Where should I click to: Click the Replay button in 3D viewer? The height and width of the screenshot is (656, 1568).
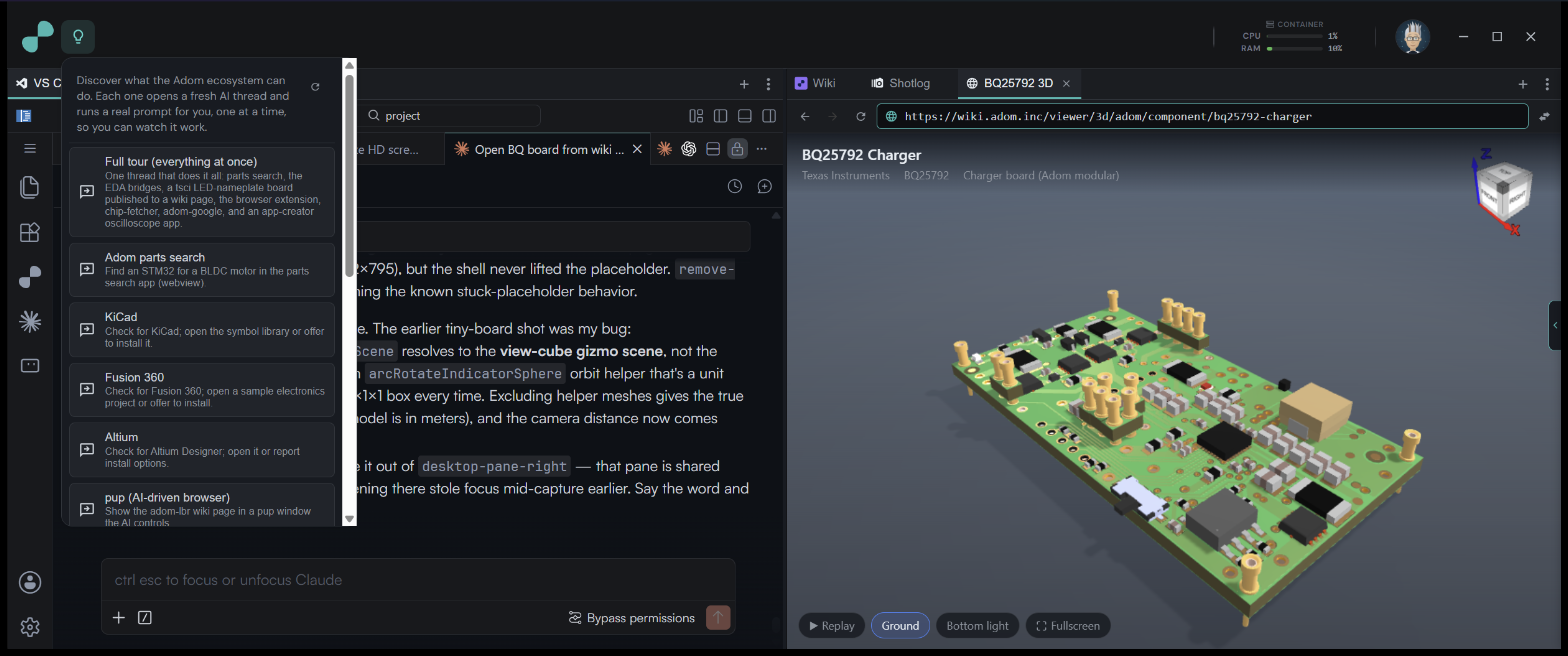pyautogui.click(x=832, y=626)
